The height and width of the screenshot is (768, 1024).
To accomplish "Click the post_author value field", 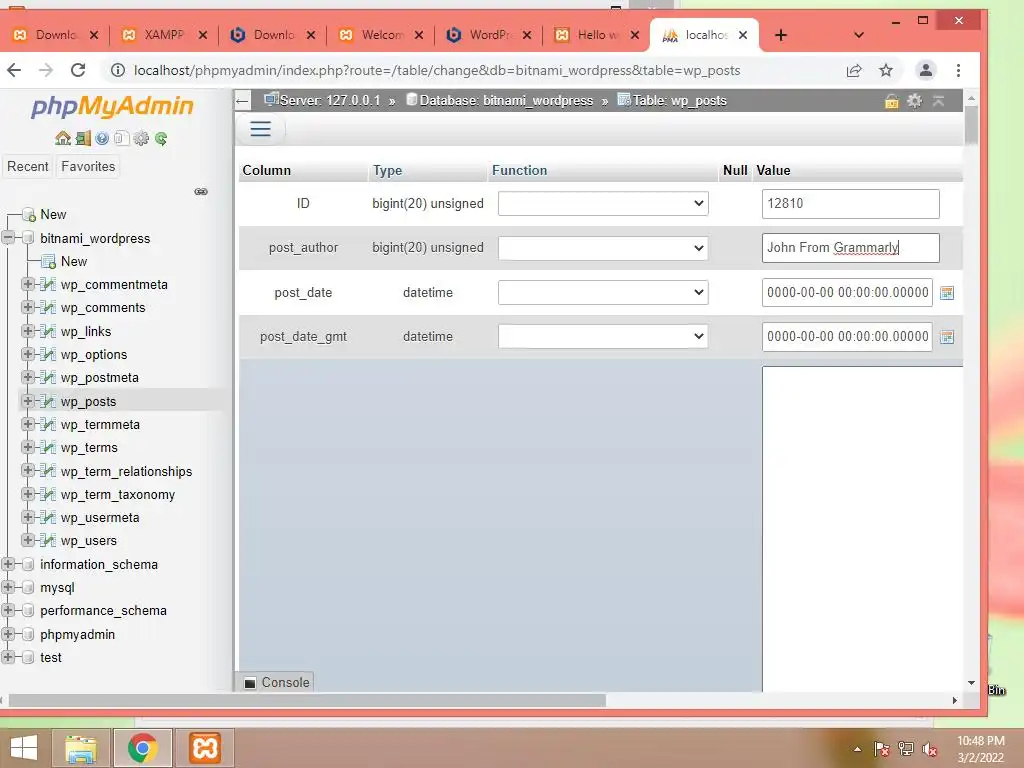I will point(850,248).
